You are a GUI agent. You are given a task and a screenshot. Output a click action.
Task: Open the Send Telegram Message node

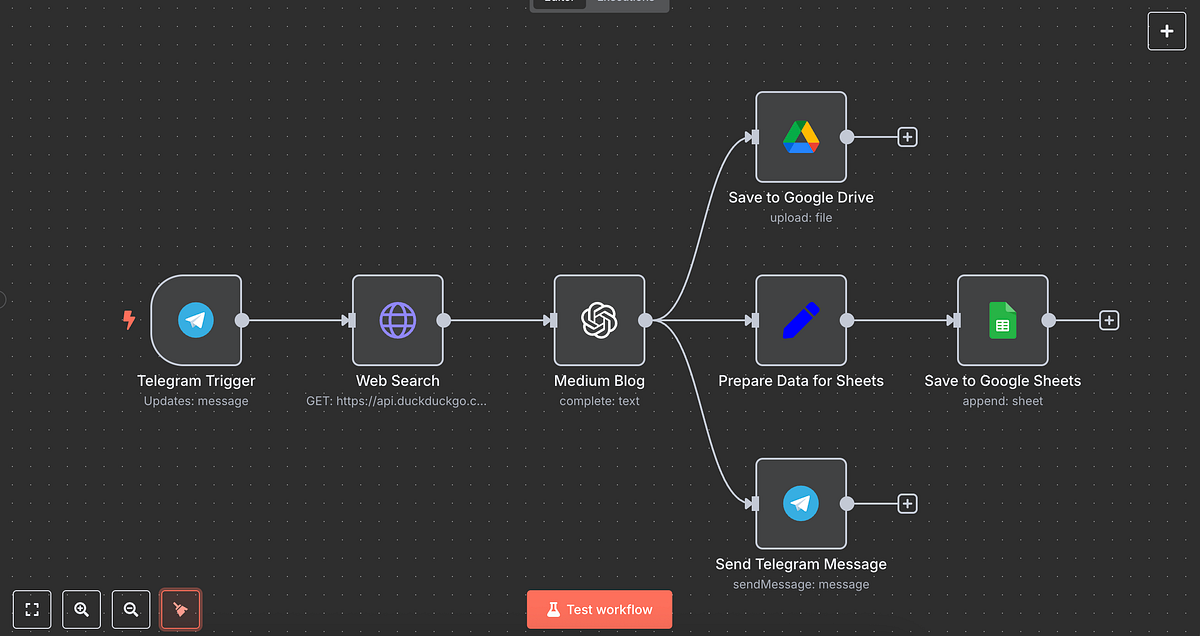coord(801,503)
